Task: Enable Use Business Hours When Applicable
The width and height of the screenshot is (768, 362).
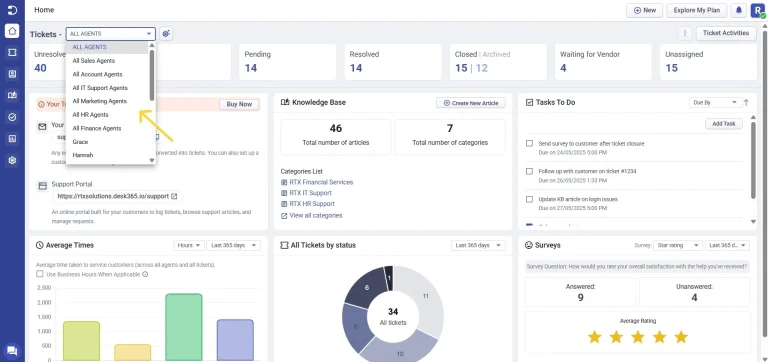Action: pyautogui.click(x=40, y=274)
